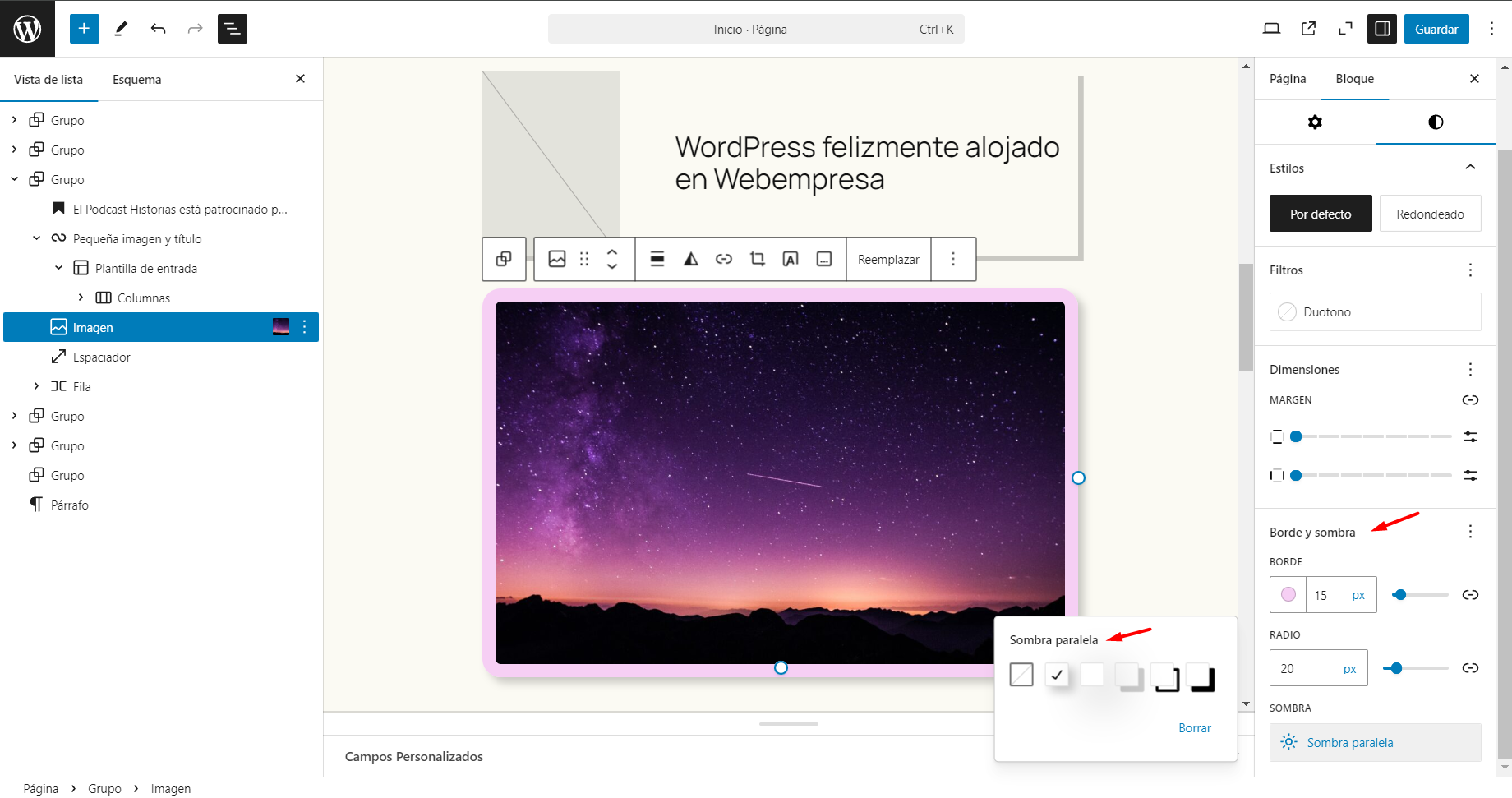Open Dimensiones panel options menu
Image resolution: width=1512 pixels, height=798 pixels.
coord(1470,370)
